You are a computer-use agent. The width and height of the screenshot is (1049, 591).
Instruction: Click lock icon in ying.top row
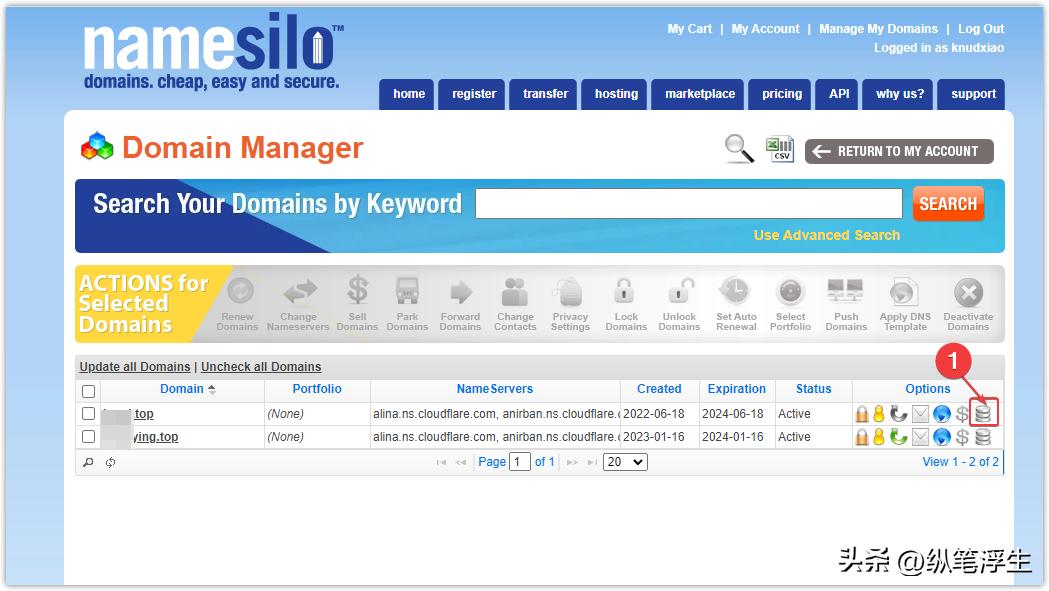pos(862,437)
